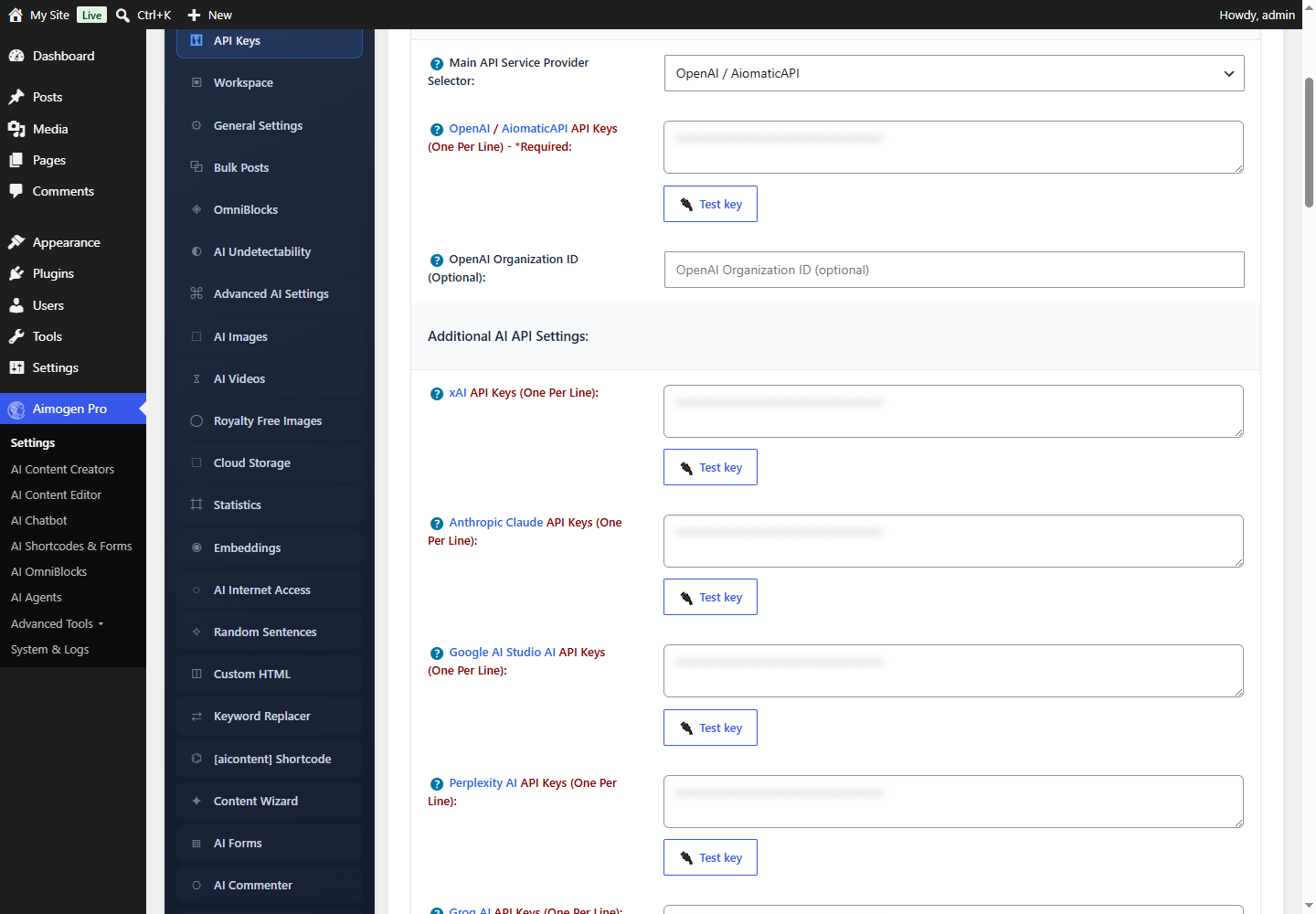Click the OpenAI Organization ID field

pyautogui.click(x=954, y=270)
